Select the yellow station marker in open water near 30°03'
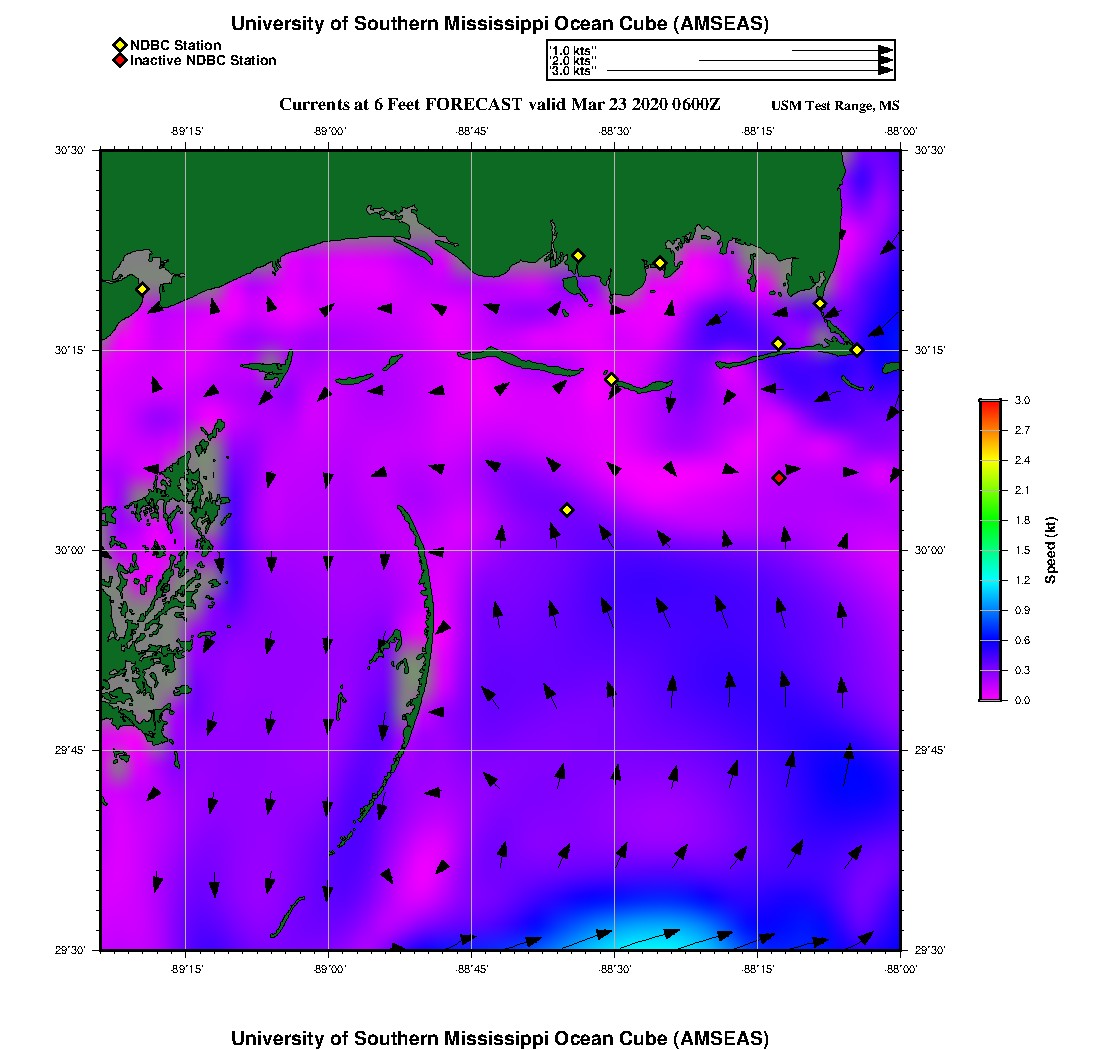This screenshot has width=1100, height=1050. click(567, 510)
